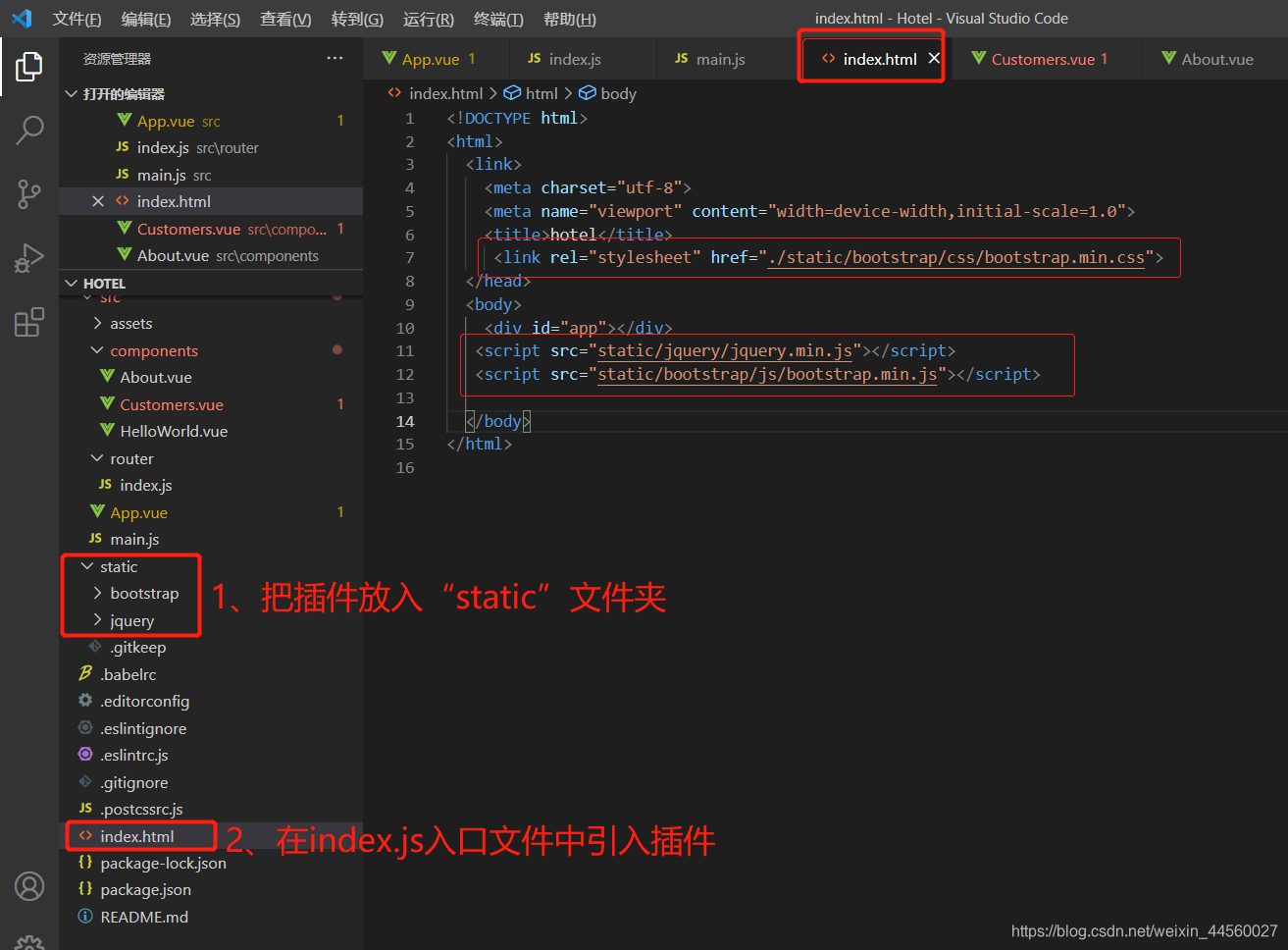This screenshot has height=950, width=1288.
Task: Open 运行(R) menu
Action: (x=429, y=19)
